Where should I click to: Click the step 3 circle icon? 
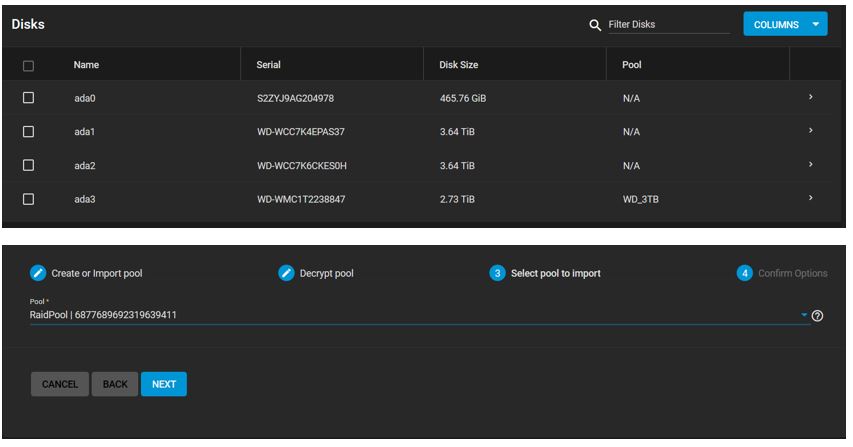pos(497,273)
